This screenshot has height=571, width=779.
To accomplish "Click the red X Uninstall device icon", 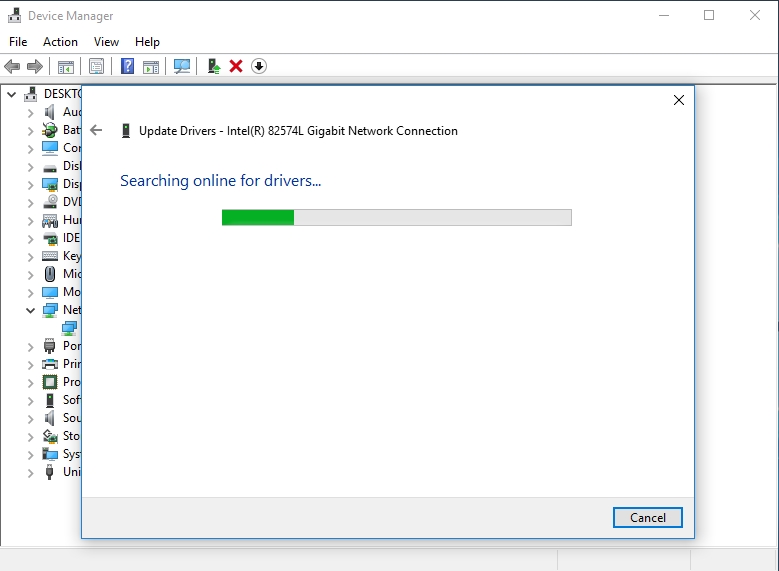I will coord(236,66).
